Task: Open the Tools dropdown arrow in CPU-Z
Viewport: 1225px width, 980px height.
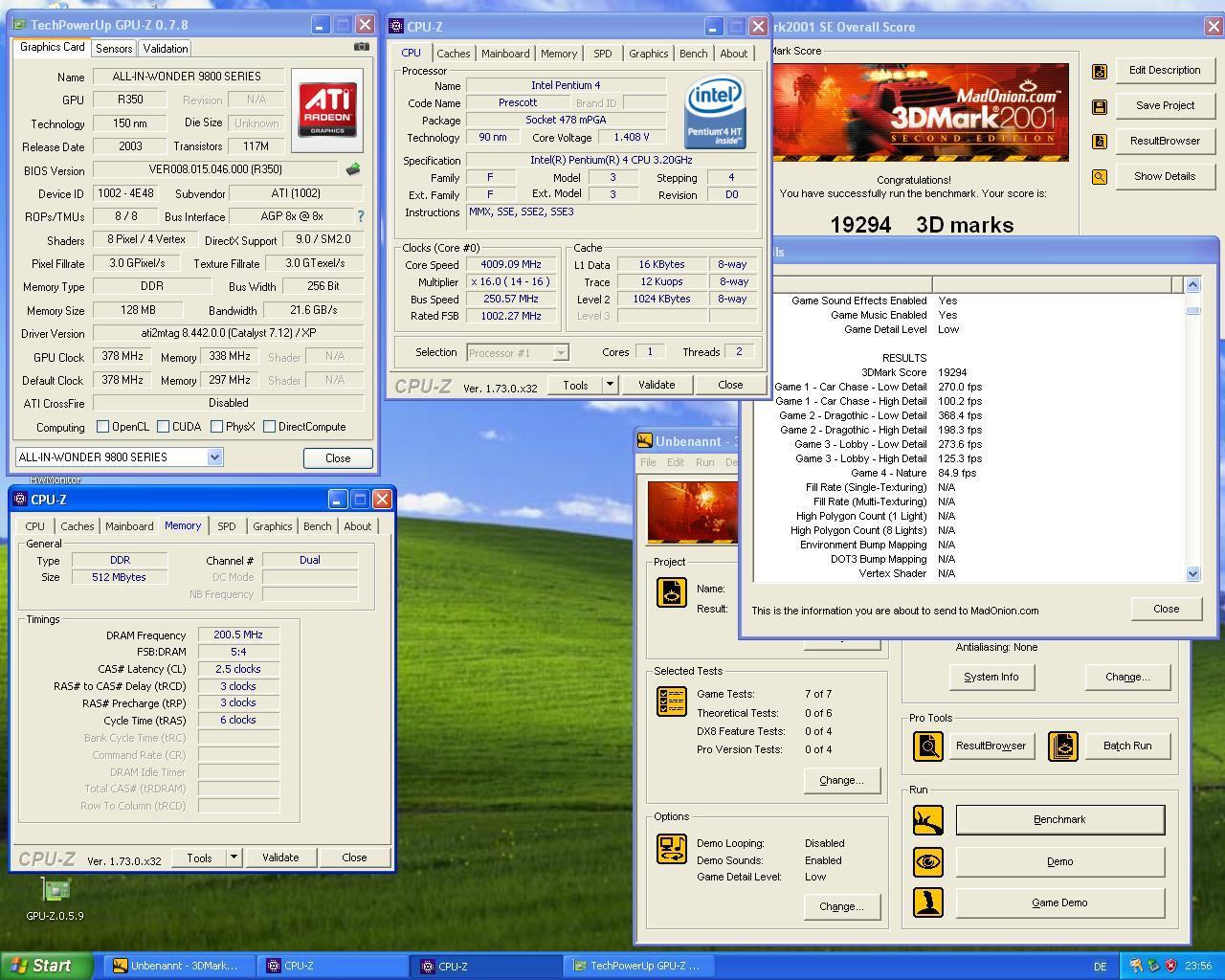Action: [610, 385]
